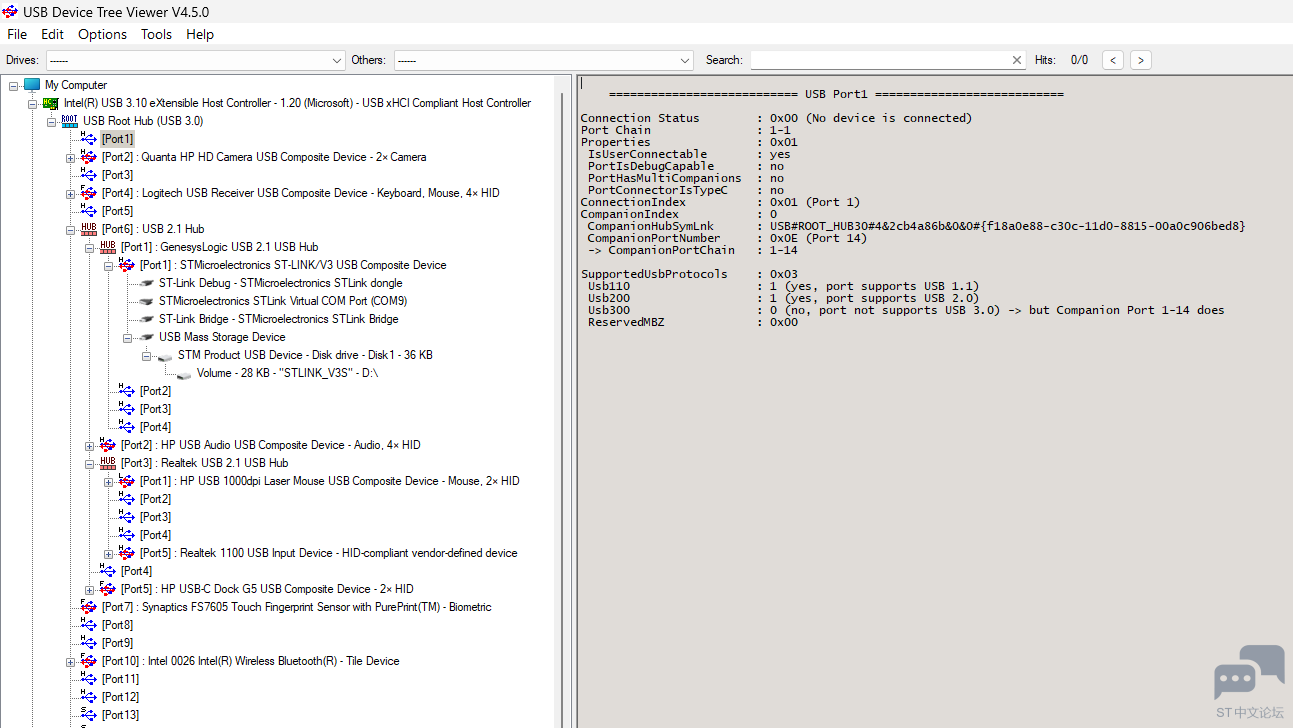Open the Edit menu
The width and height of the screenshot is (1293, 728).
click(x=52, y=34)
